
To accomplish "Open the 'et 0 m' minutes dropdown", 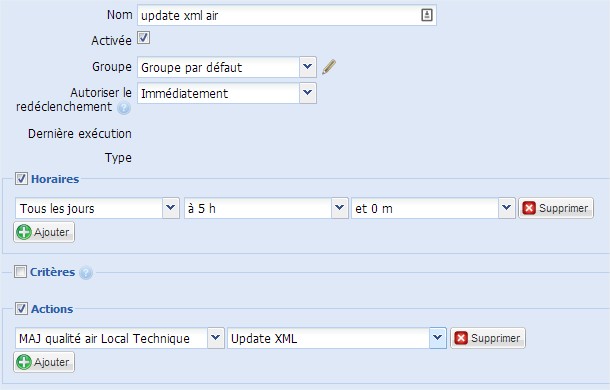I will pos(507,208).
